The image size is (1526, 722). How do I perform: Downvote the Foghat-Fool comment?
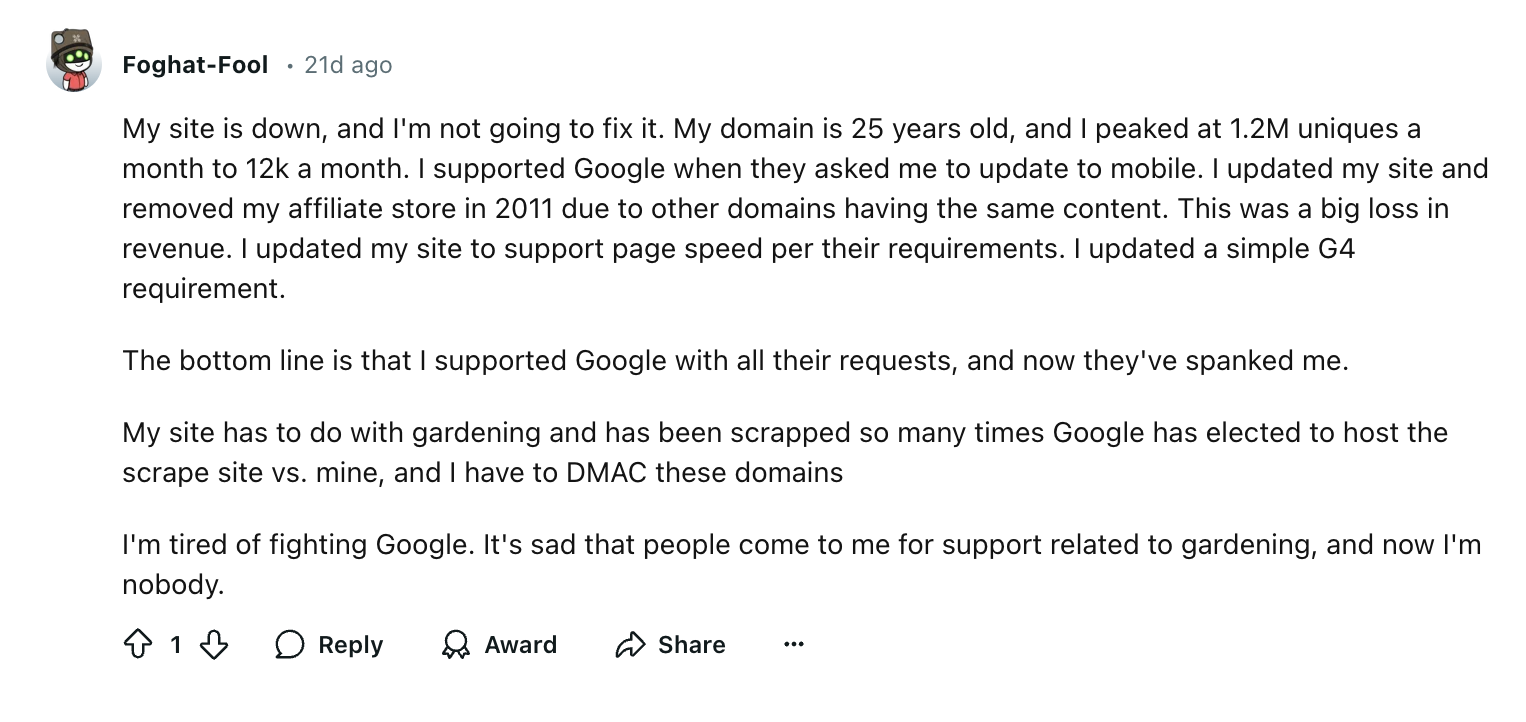(214, 645)
